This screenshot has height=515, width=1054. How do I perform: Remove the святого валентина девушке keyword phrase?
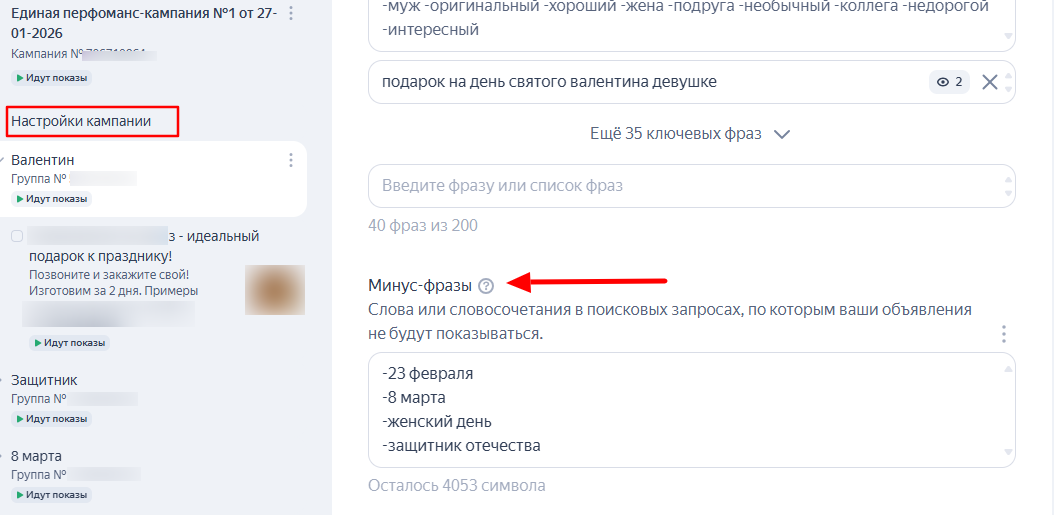[989, 82]
